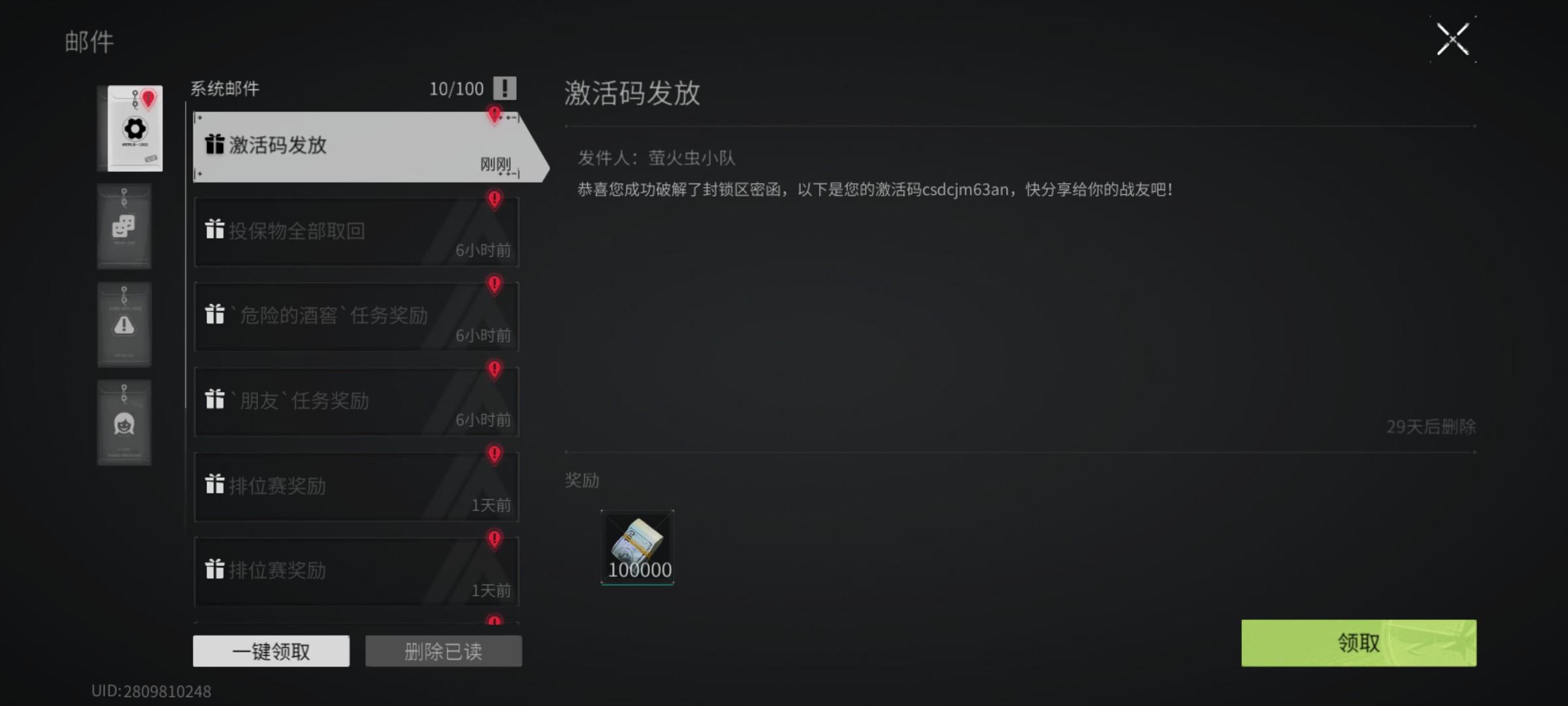Select the 投保物全部取回 mail

357,232
